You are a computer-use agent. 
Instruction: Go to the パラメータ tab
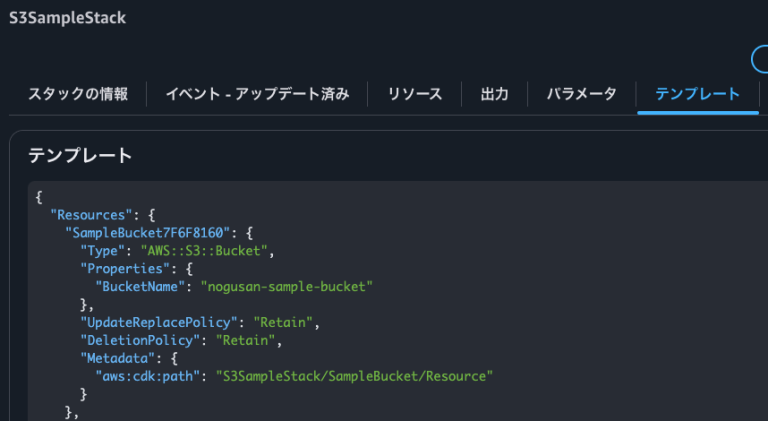[582, 95]
